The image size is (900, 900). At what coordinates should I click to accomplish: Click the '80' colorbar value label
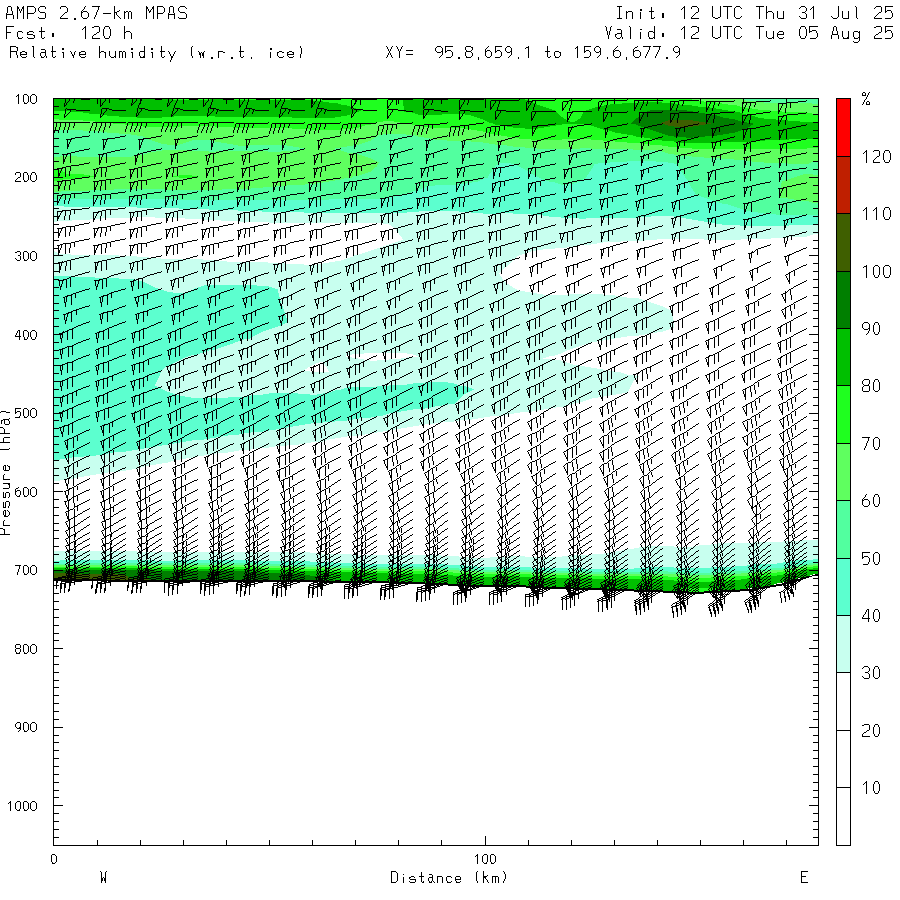[871, 386]
